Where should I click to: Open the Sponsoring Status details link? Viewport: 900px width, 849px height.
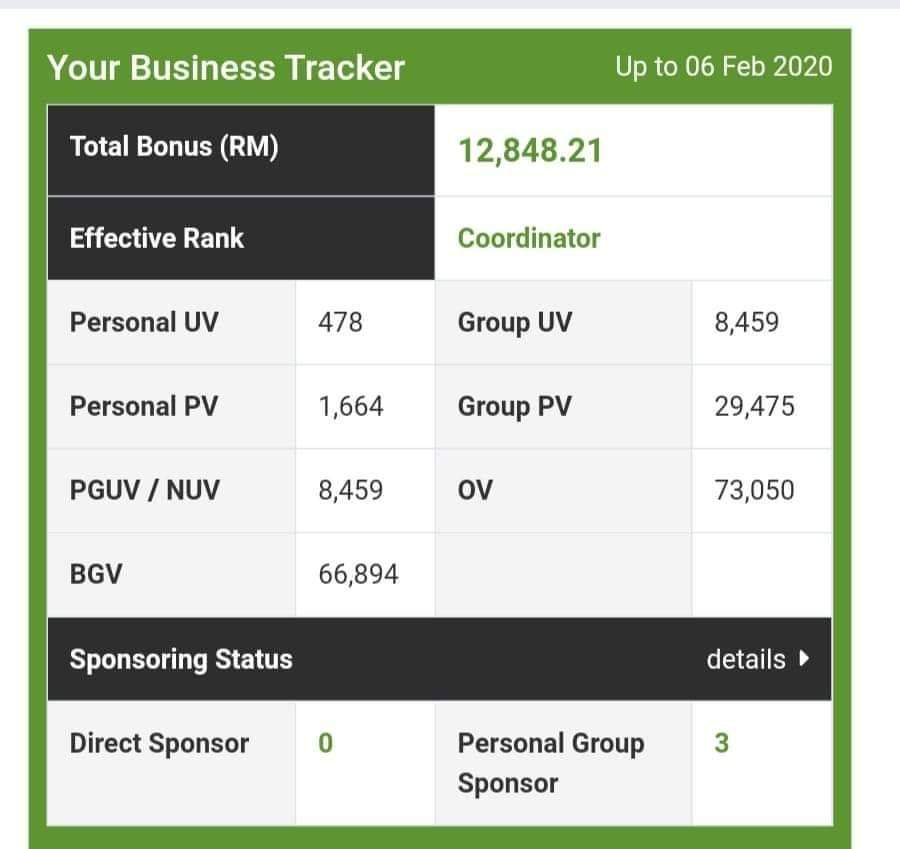click(x=746, y=659)
